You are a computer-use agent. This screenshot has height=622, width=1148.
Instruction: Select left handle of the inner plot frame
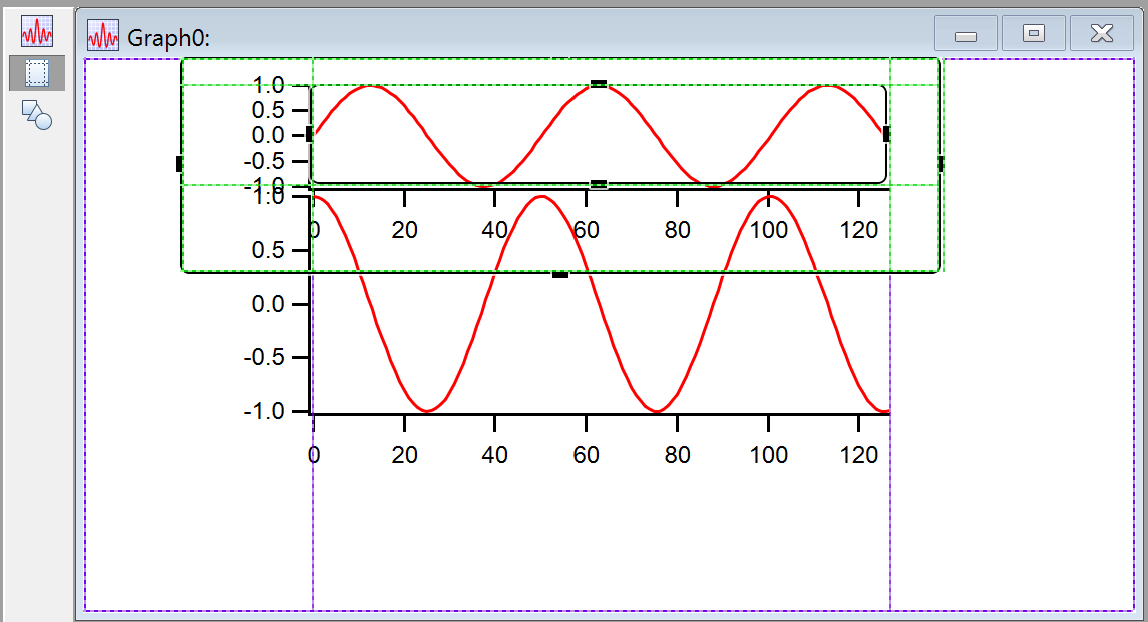(309, 134)
